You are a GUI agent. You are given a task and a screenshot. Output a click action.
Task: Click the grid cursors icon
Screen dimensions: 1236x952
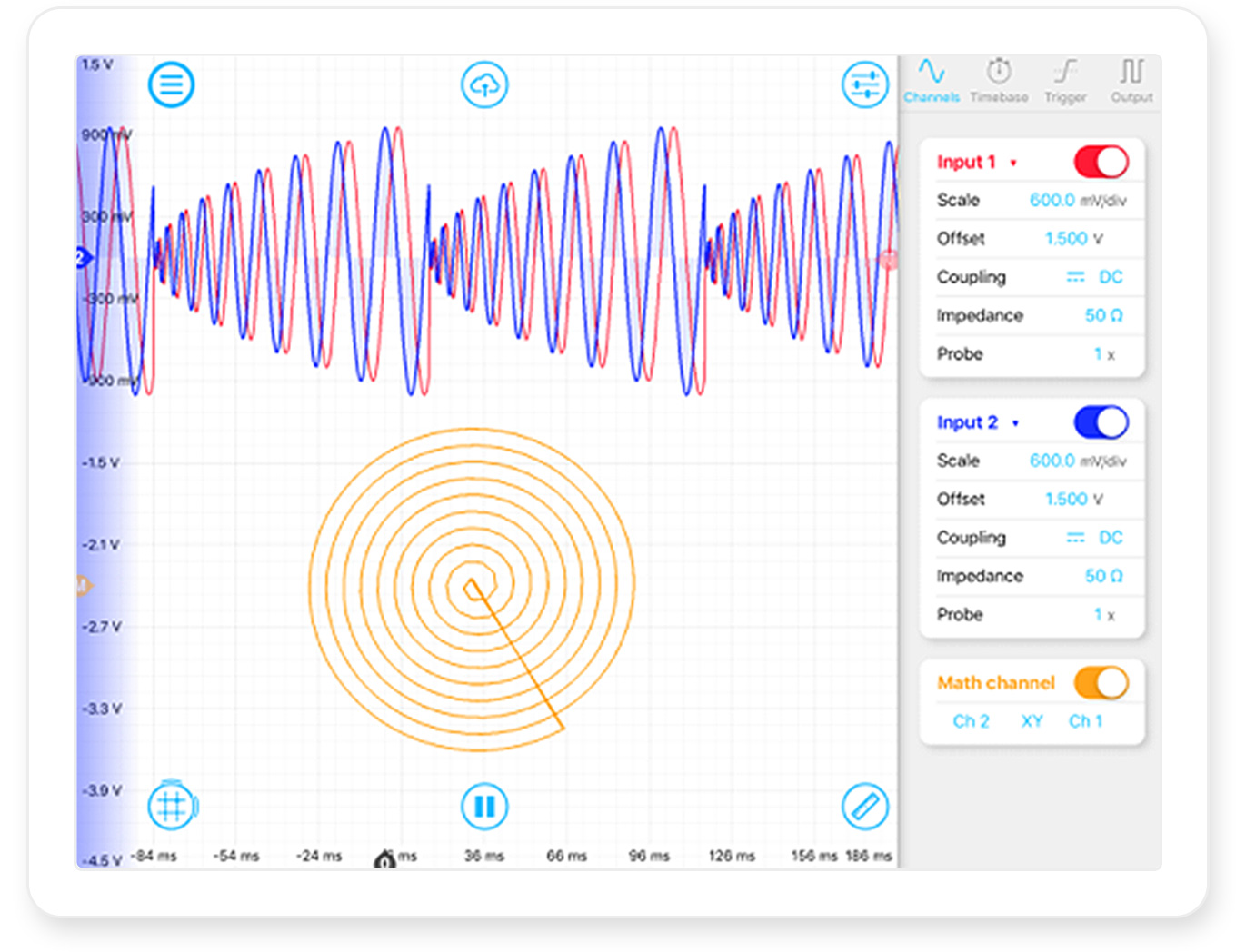pyautogui.click(x=172, y=806)
